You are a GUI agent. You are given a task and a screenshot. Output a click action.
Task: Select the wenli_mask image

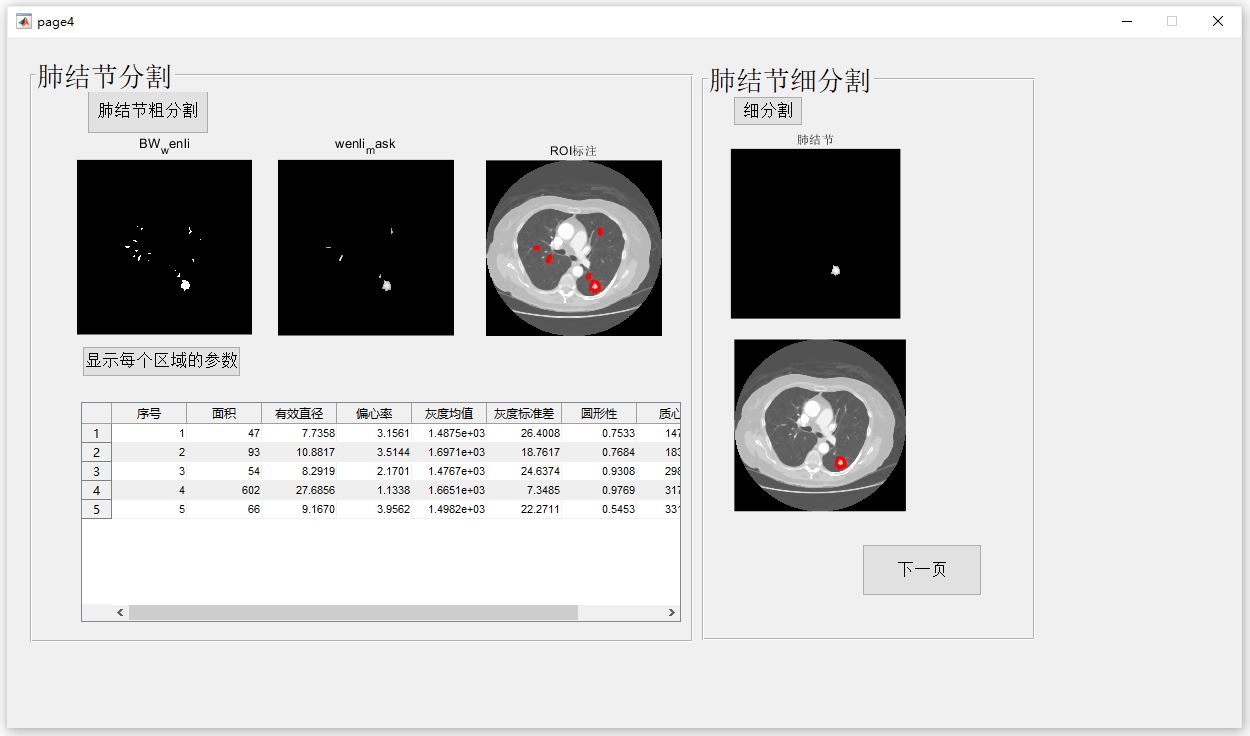point(366,247)
